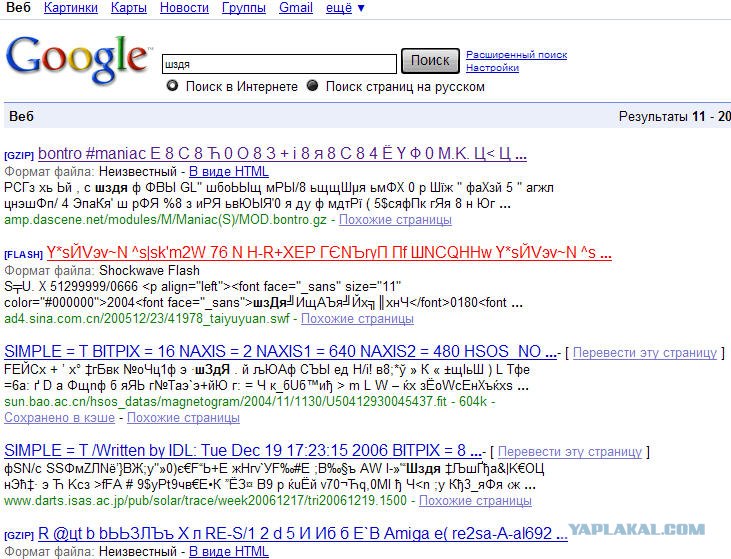Open Сохранено в кэше link
This screenshot has height=559, width=731.
[59, 417]
